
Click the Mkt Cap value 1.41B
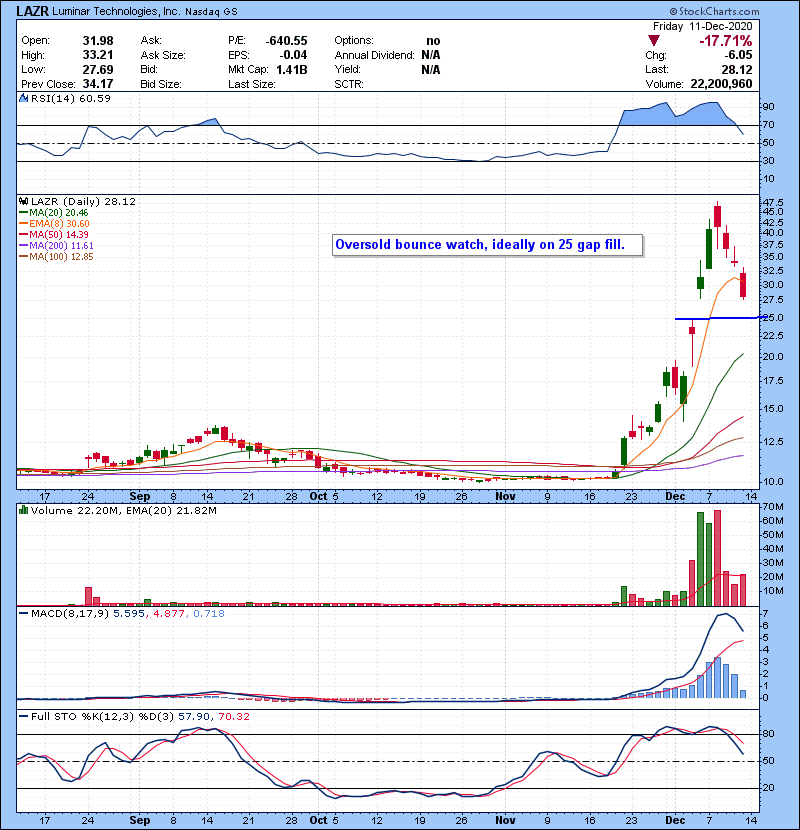(292, 69)
